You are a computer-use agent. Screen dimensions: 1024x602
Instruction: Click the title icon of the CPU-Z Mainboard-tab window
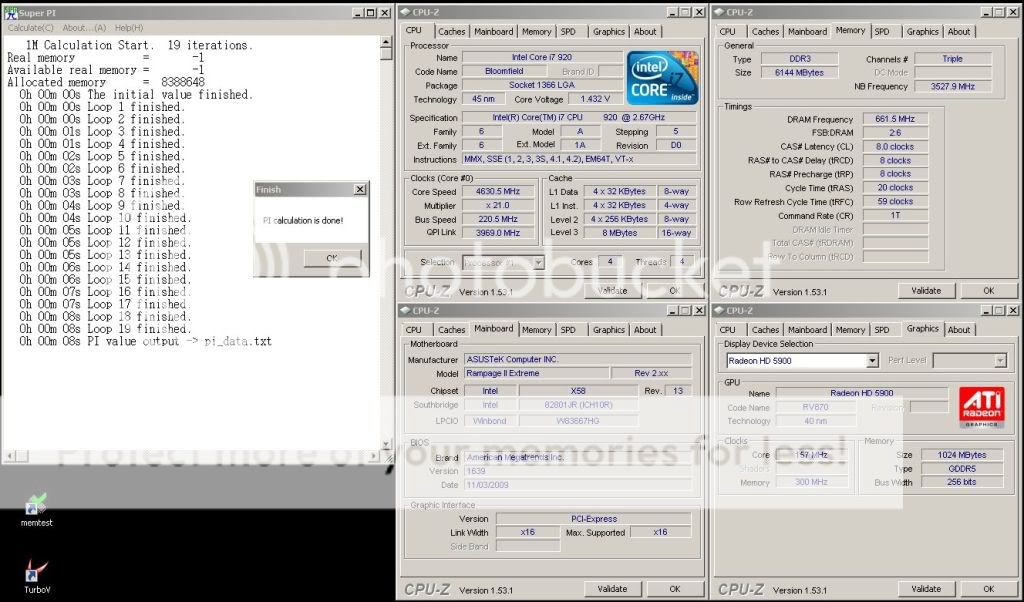[405, 310]
